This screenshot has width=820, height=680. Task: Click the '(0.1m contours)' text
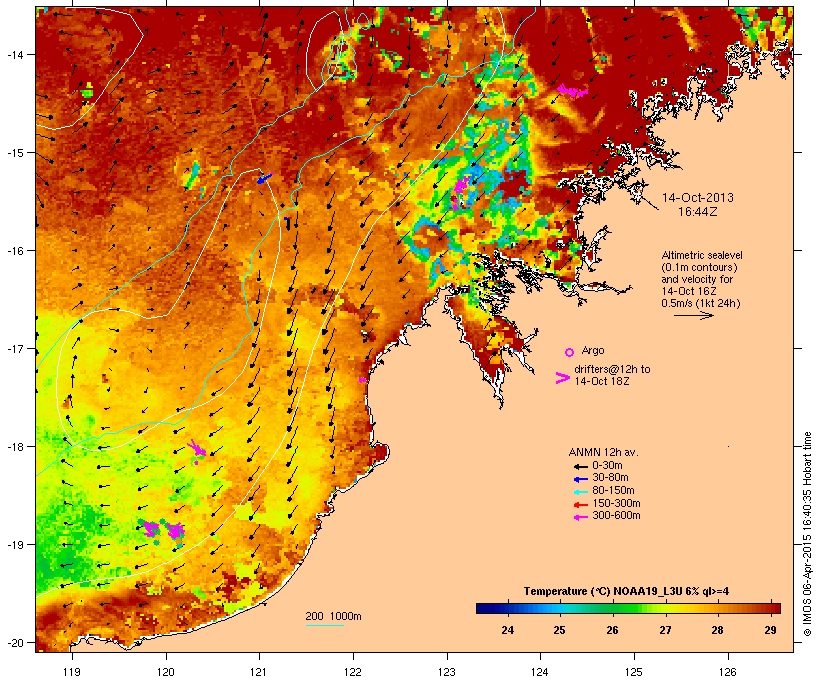click(699, 267)
